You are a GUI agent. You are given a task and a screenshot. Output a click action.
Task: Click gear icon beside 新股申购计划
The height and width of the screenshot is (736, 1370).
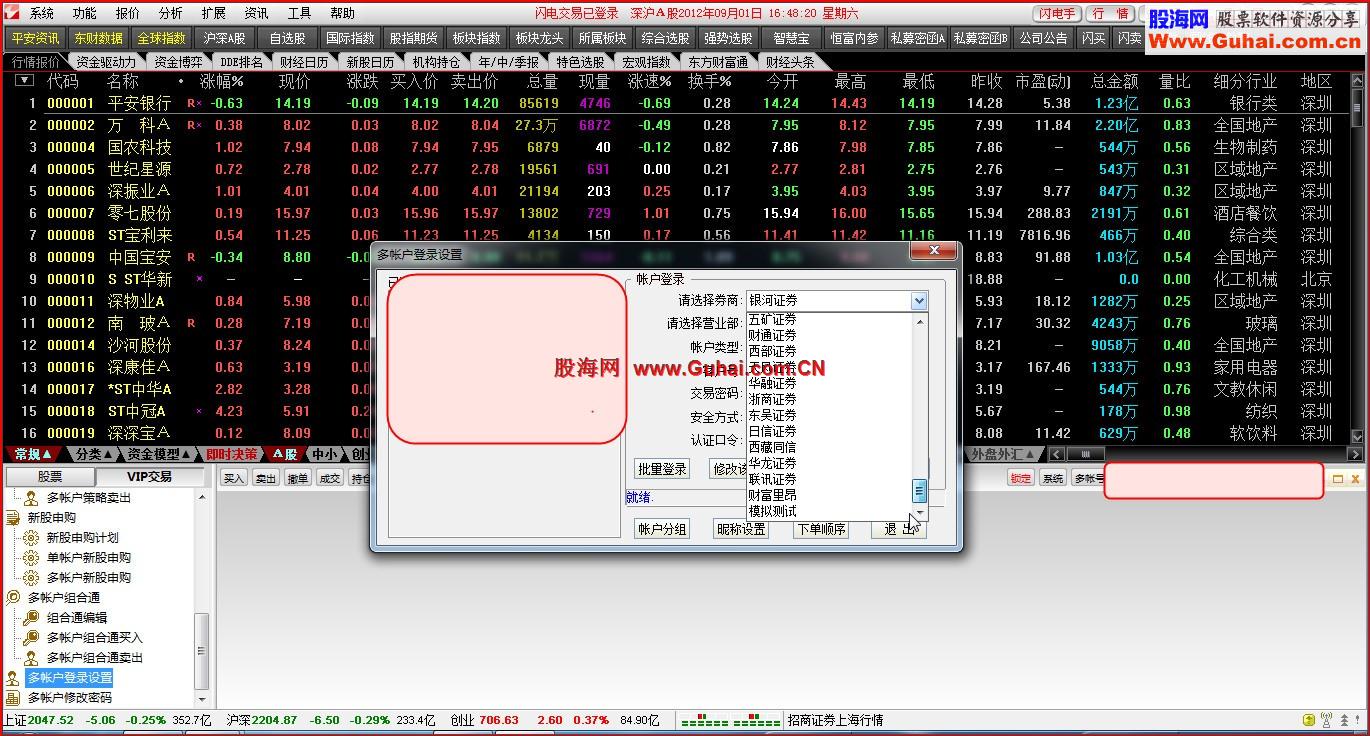31,537
